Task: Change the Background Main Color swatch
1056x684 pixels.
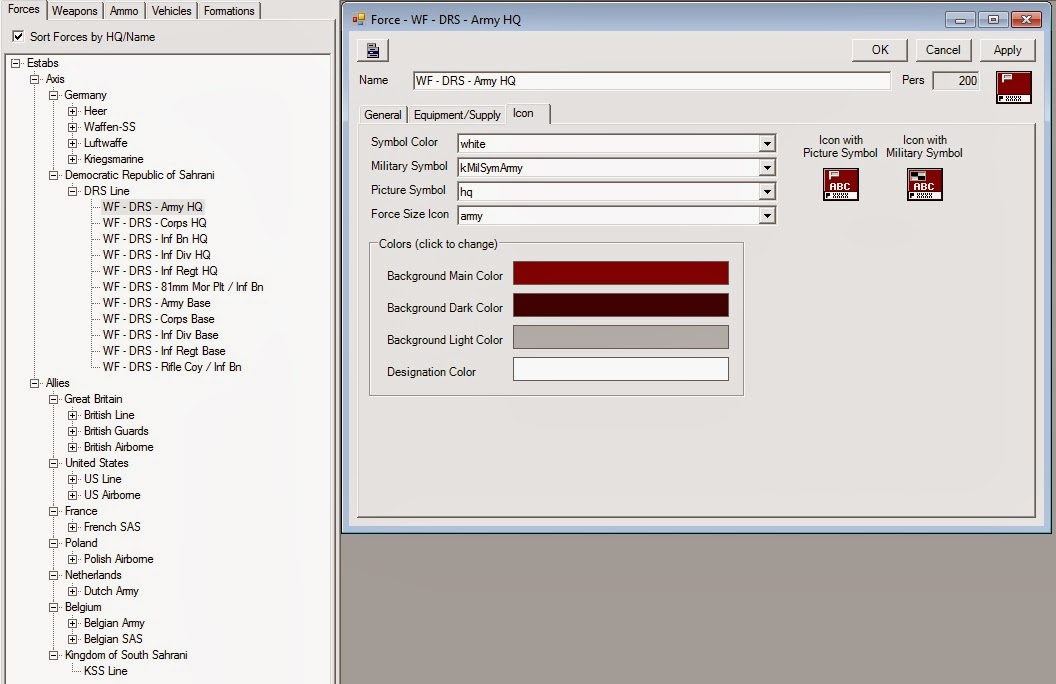Action: coord(620,272)
